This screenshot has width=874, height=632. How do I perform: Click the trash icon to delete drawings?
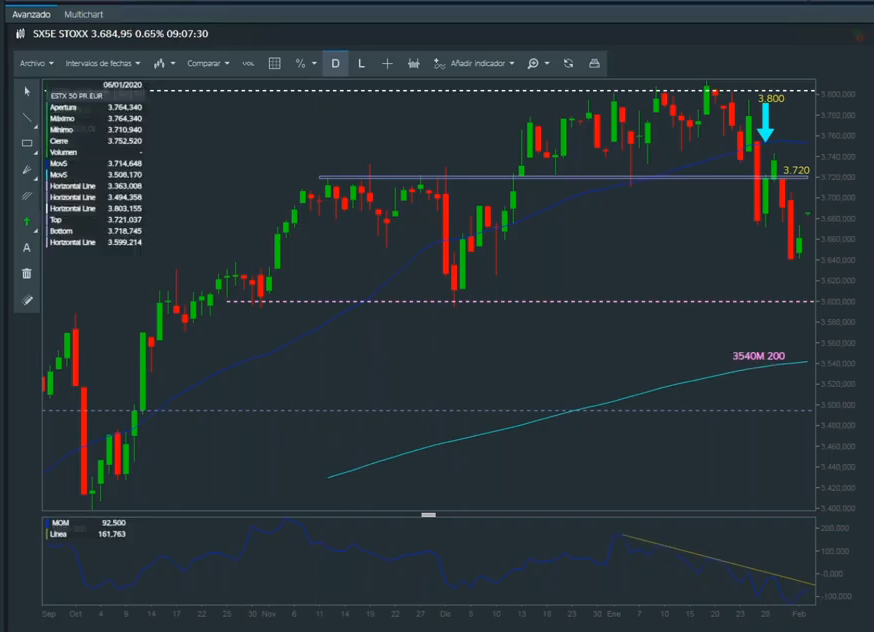tap(27, 273)
